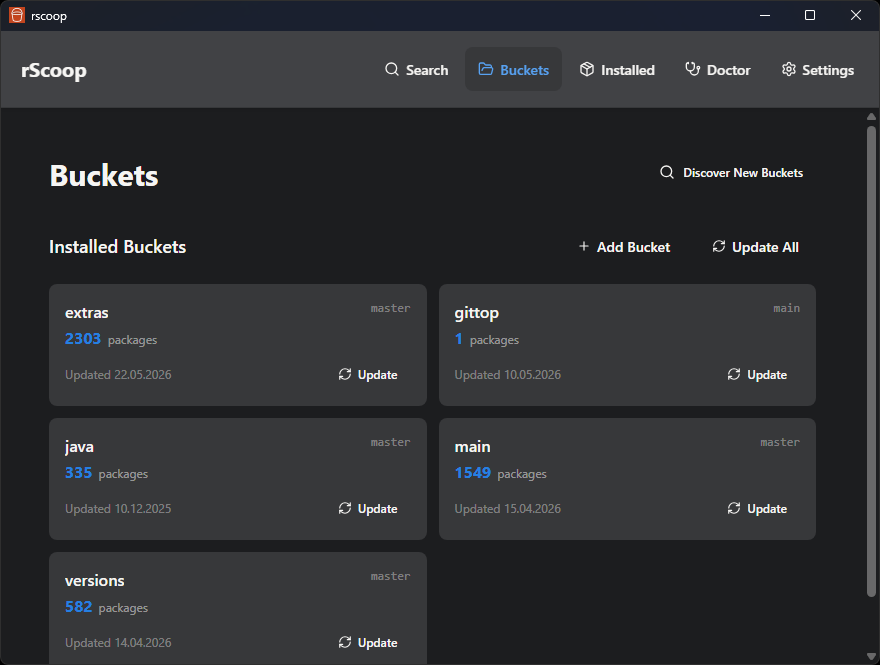
Task: Click the master branch label on java
Action: tap(390, 442)
